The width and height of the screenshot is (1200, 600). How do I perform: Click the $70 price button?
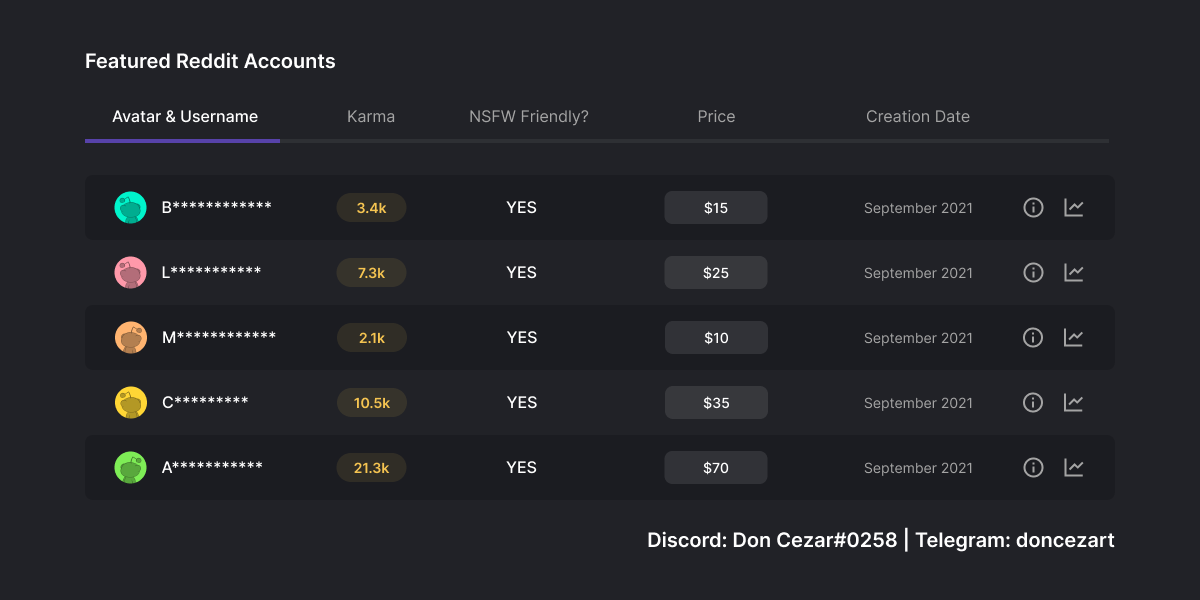coord(716,468)
